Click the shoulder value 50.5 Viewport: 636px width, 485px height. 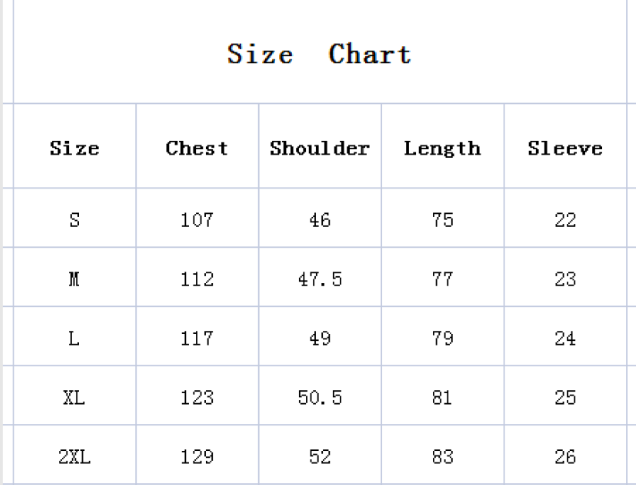pyautogui.click(x=320, y=395)
